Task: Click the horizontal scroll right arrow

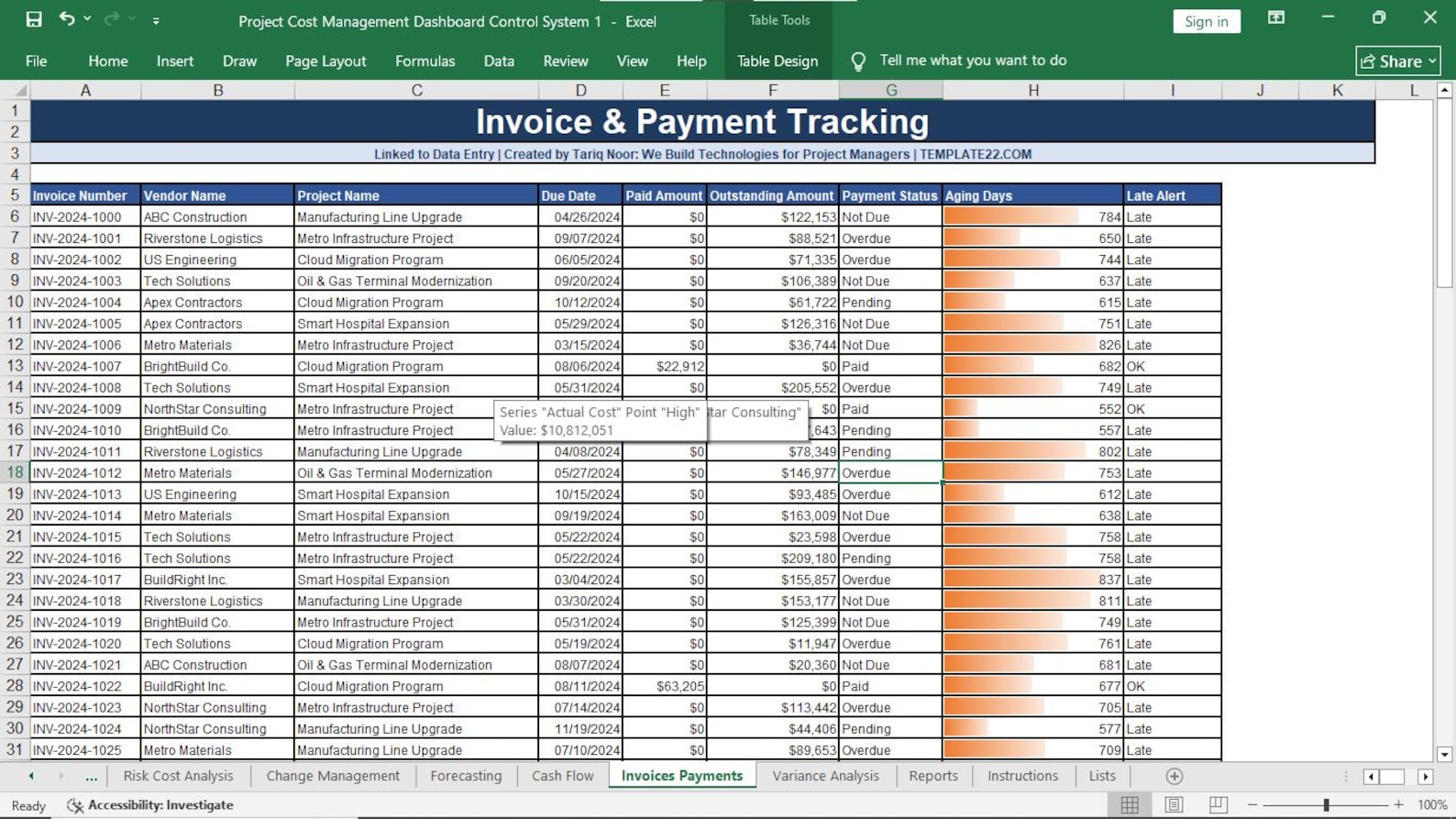Action: click(1426, 777)
